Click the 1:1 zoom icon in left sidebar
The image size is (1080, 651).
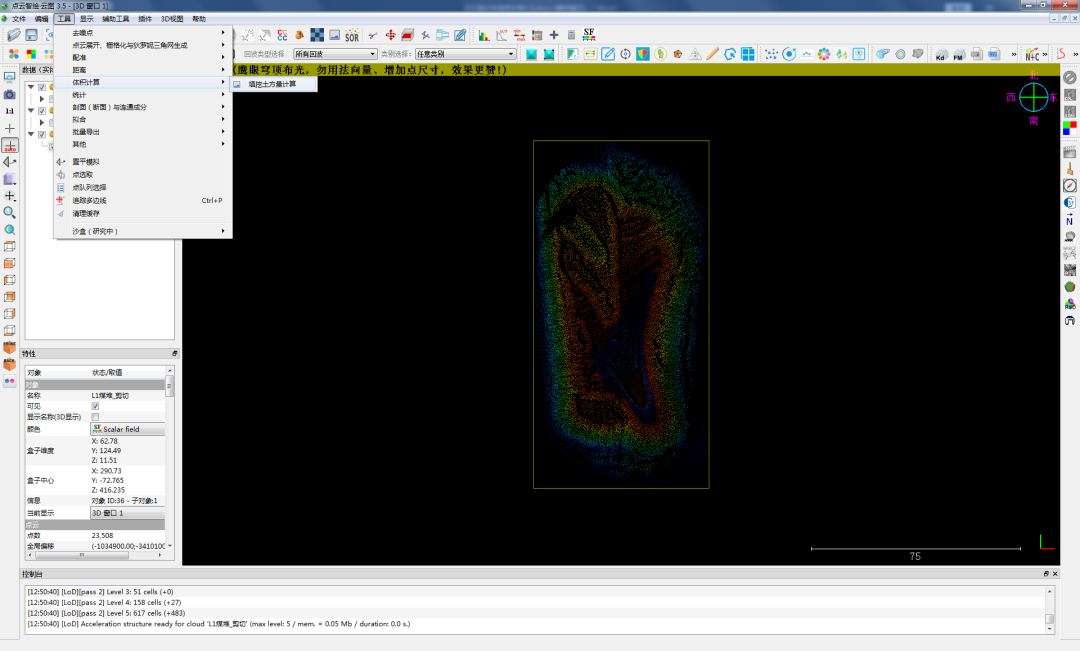[x=10, y=111]
